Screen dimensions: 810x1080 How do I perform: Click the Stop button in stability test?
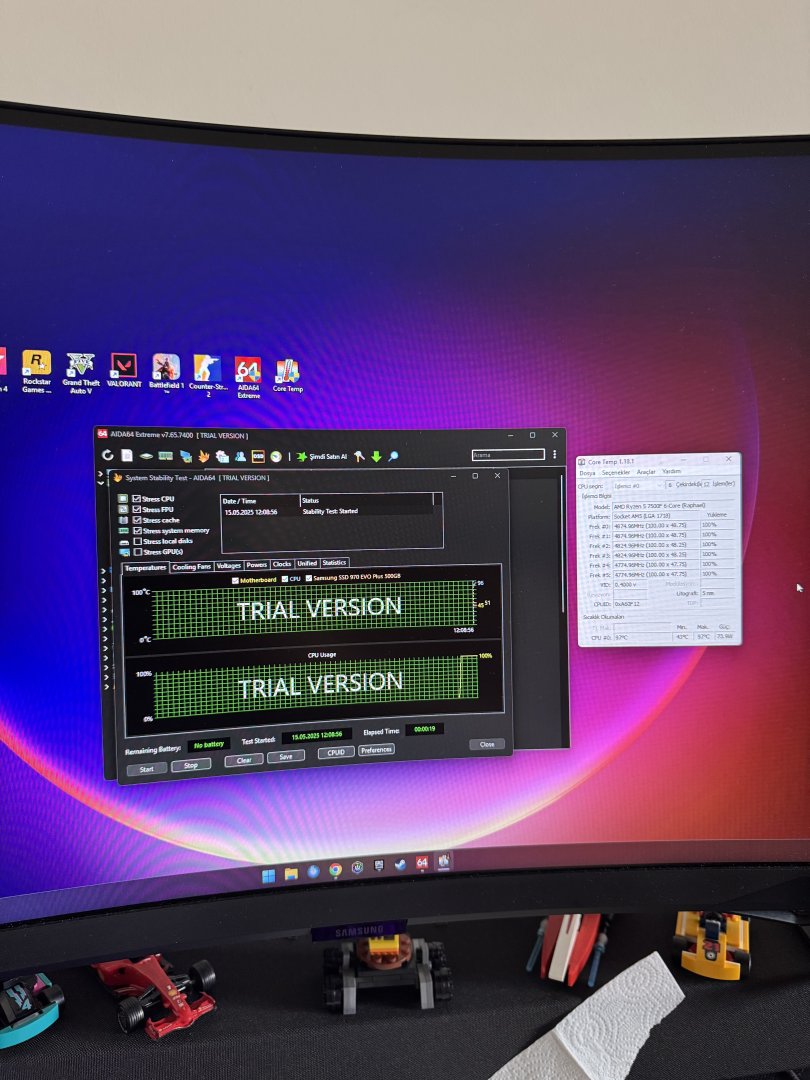pos(191,765)
